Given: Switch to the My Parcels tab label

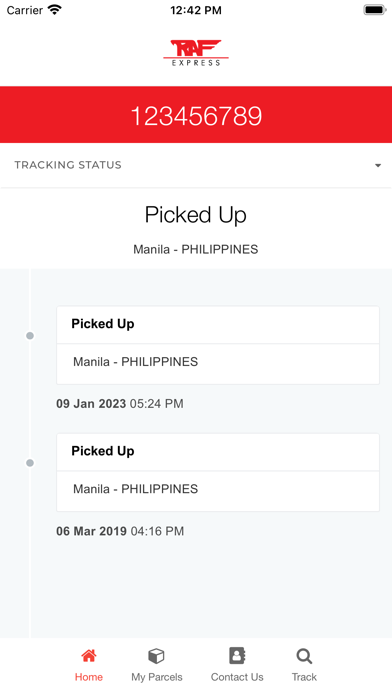Looking at the screenshot, I should tap(157, 677).
